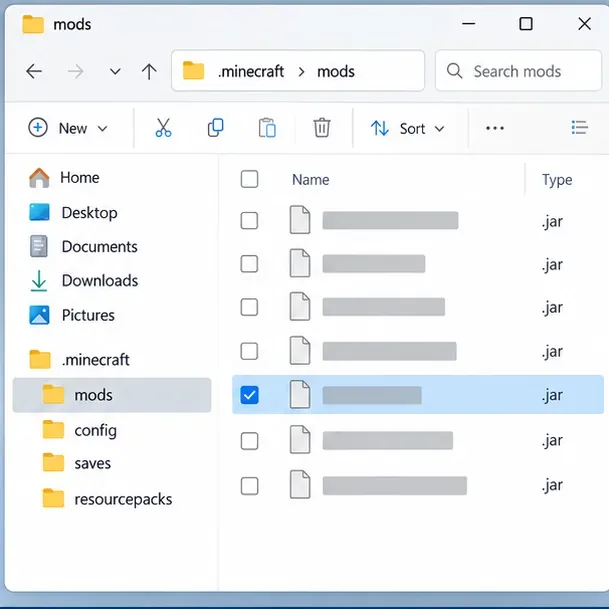Click the sixth file's document icon
Viewport: 609px width, 609px height.
point(300,440)
